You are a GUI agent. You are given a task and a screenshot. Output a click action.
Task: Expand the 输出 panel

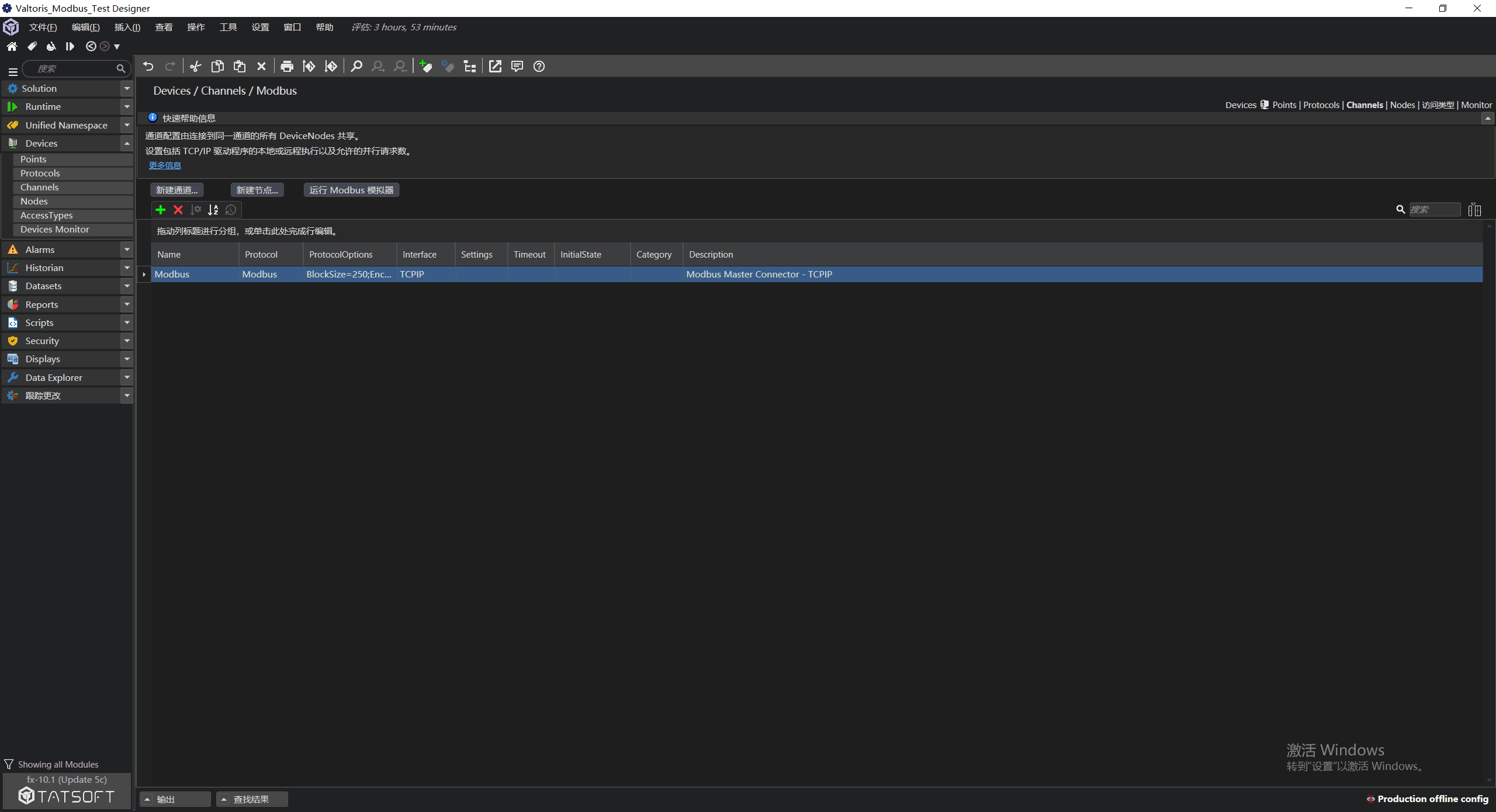tap(175, 799)
